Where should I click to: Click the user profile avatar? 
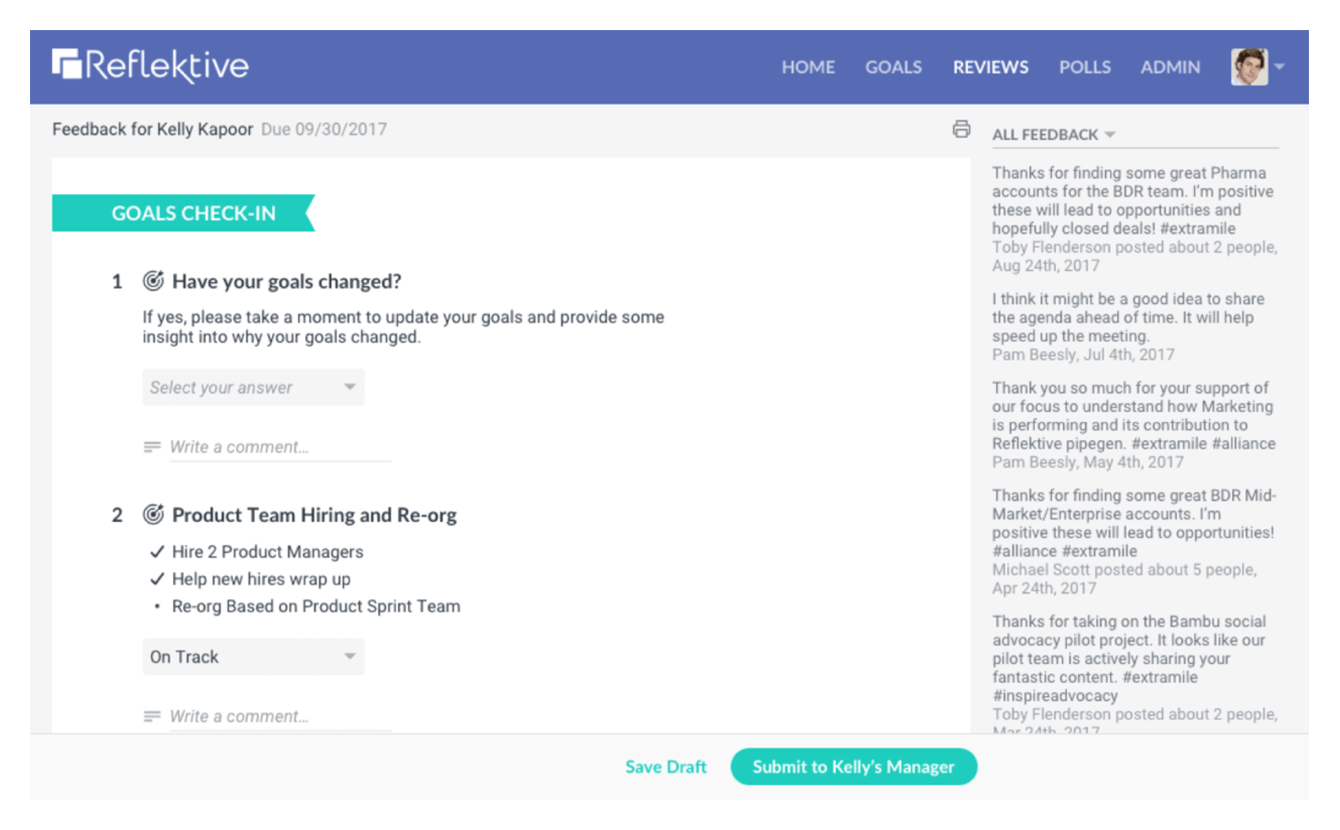coord(1248,67)
